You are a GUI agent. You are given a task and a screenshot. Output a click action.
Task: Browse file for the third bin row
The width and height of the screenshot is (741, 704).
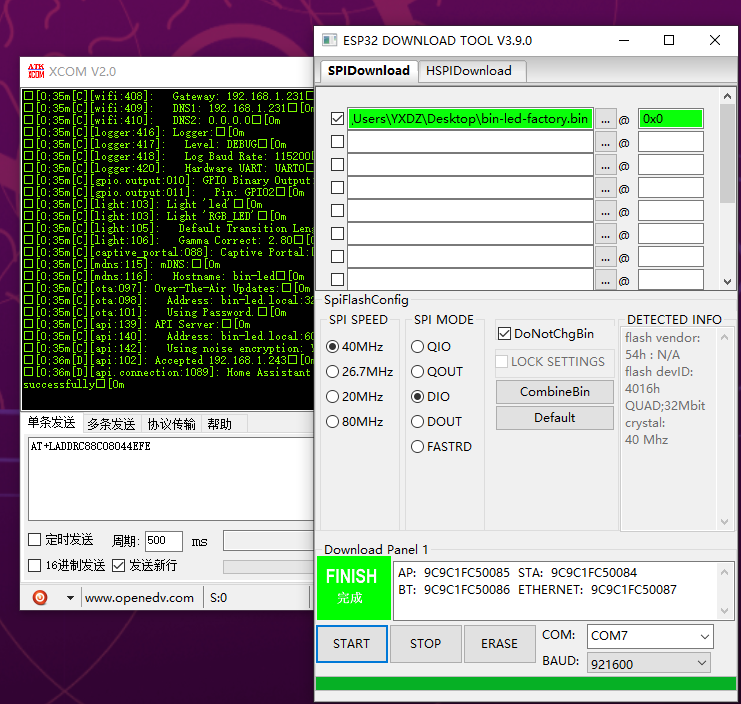pyautogui.click(x=605, y=165)
